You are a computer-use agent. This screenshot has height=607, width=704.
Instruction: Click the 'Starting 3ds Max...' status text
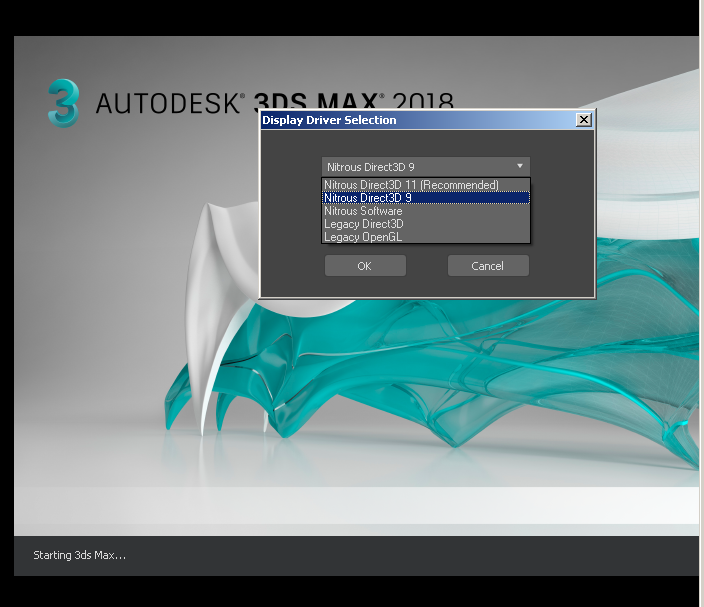79,555
